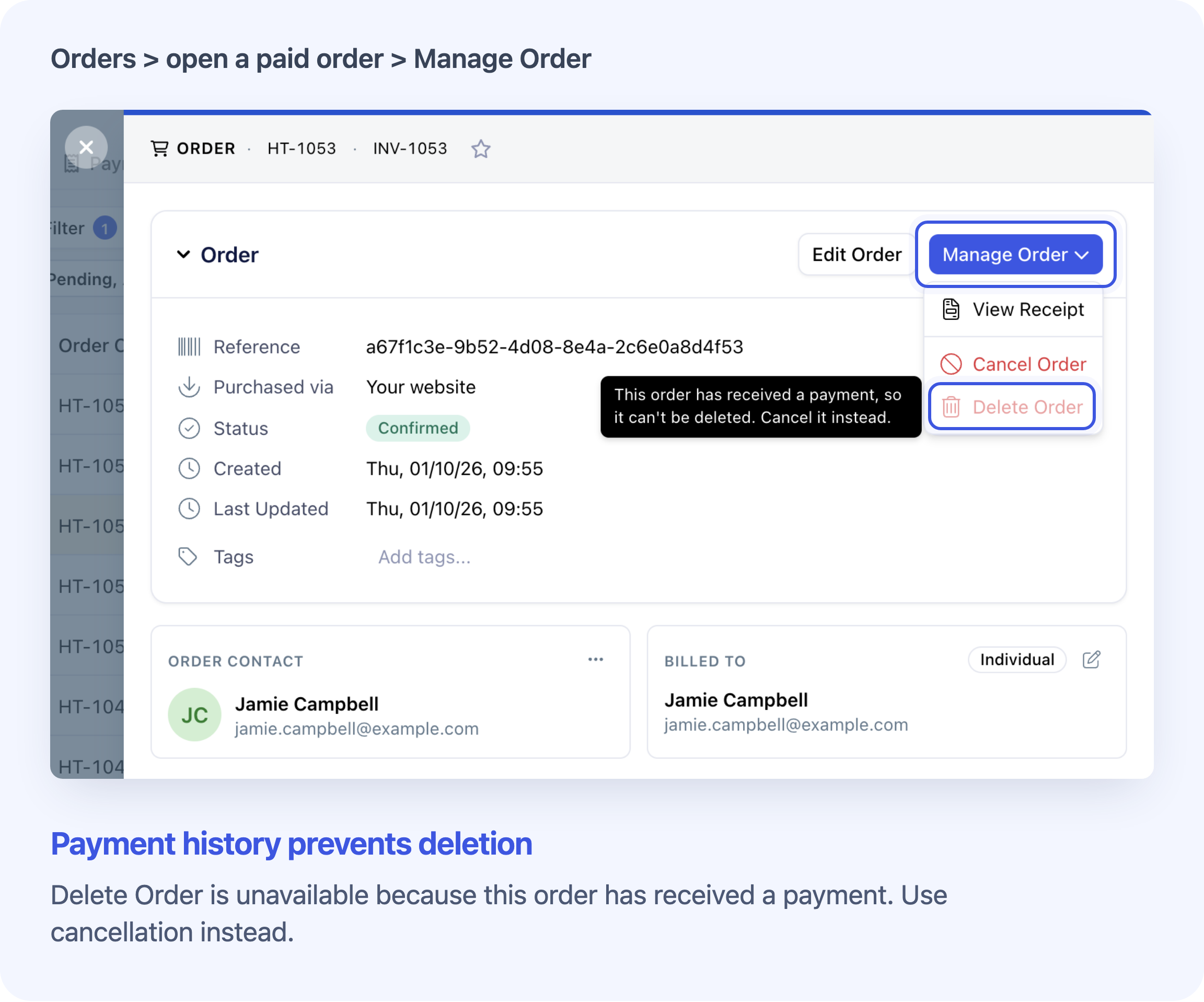Click the disabled Delete Order entry
1204x1002 pixels.
[1012, 407]
